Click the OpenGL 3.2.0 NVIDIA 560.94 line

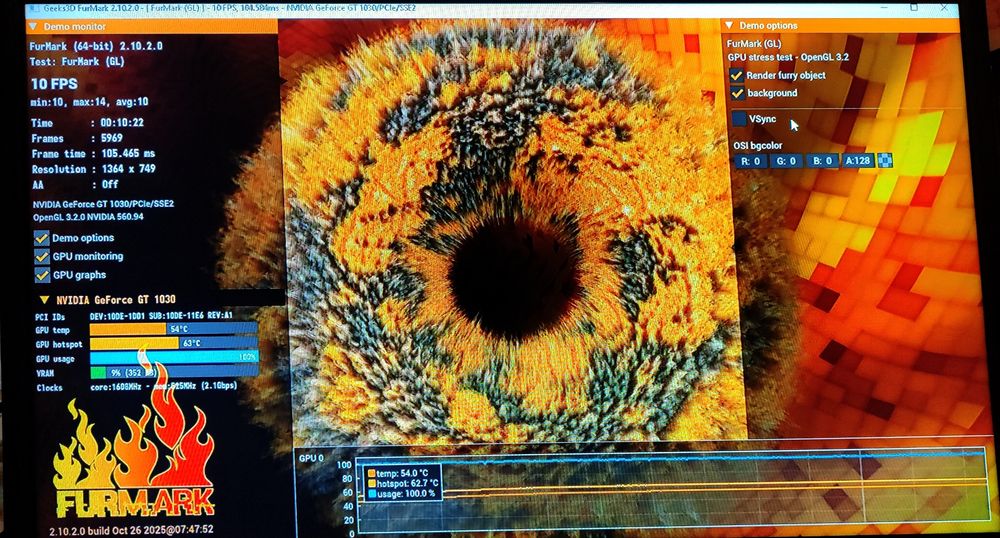click(88, 217)
